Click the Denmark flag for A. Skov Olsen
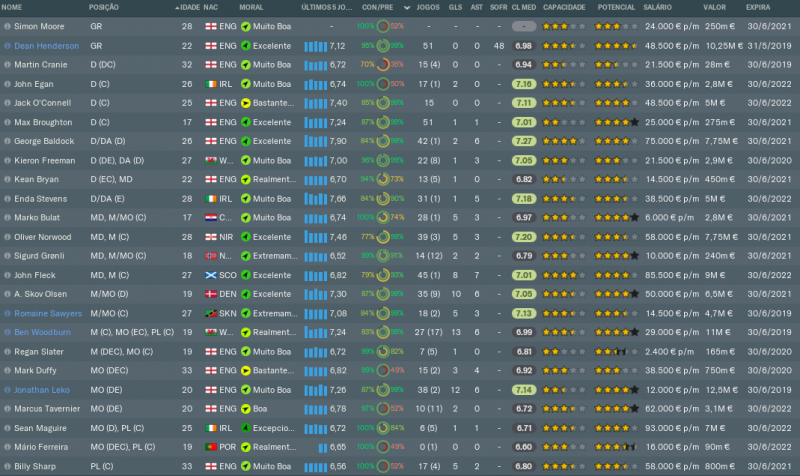Screen dimensions: 800x476 [x=210, y=294]
